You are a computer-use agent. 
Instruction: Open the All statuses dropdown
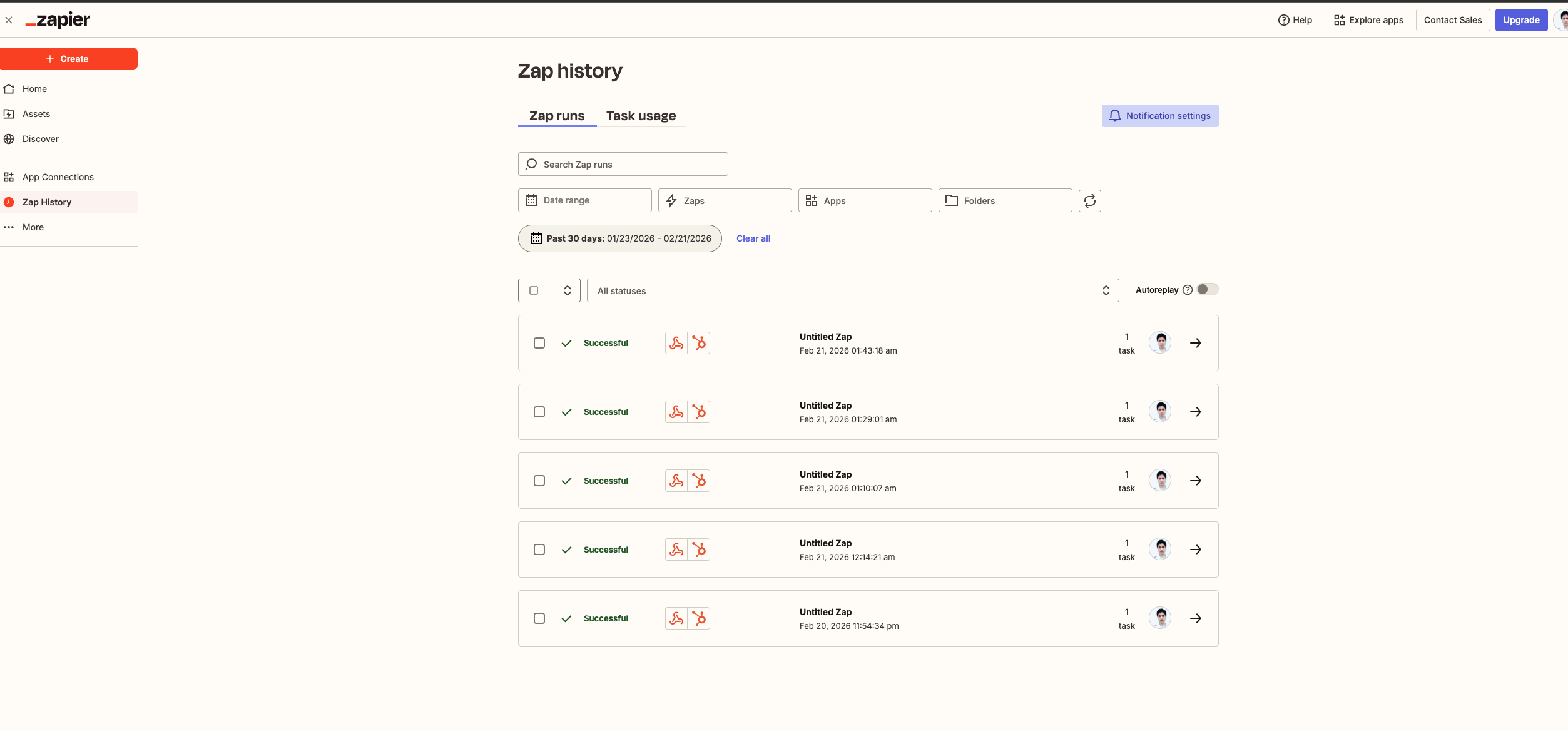pos(853,290)
